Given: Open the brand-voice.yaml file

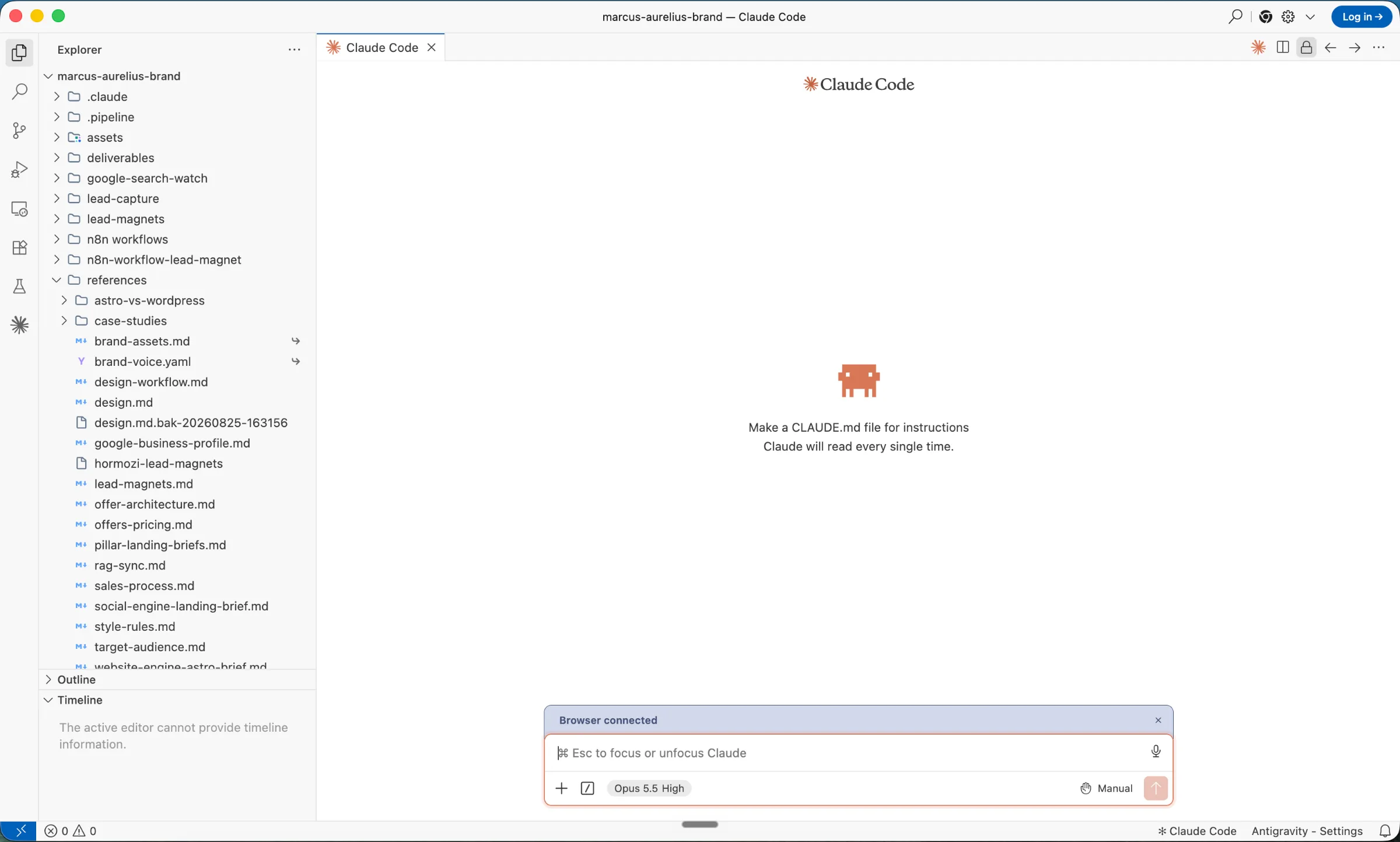Looking at the screenshot, I should point(142,362).
